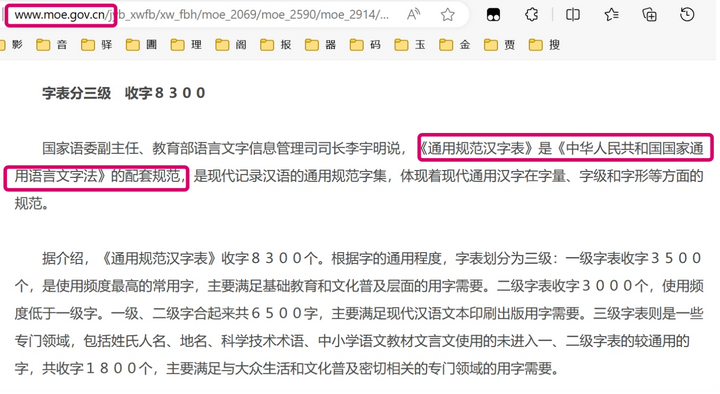Open the 理 bookmark folder
This screenshot has width=720, height=394.
click(x=186, y=45)
